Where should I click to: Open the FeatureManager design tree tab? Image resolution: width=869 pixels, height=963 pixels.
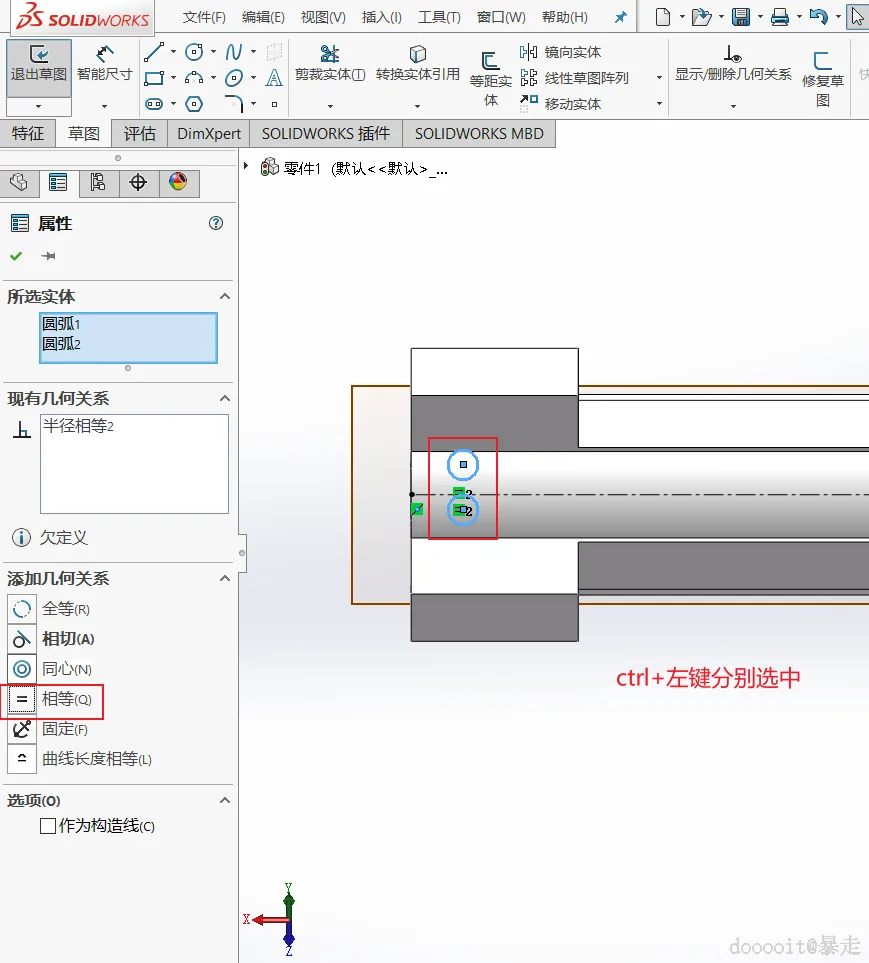pyautogui.click(x=19, y=182)
